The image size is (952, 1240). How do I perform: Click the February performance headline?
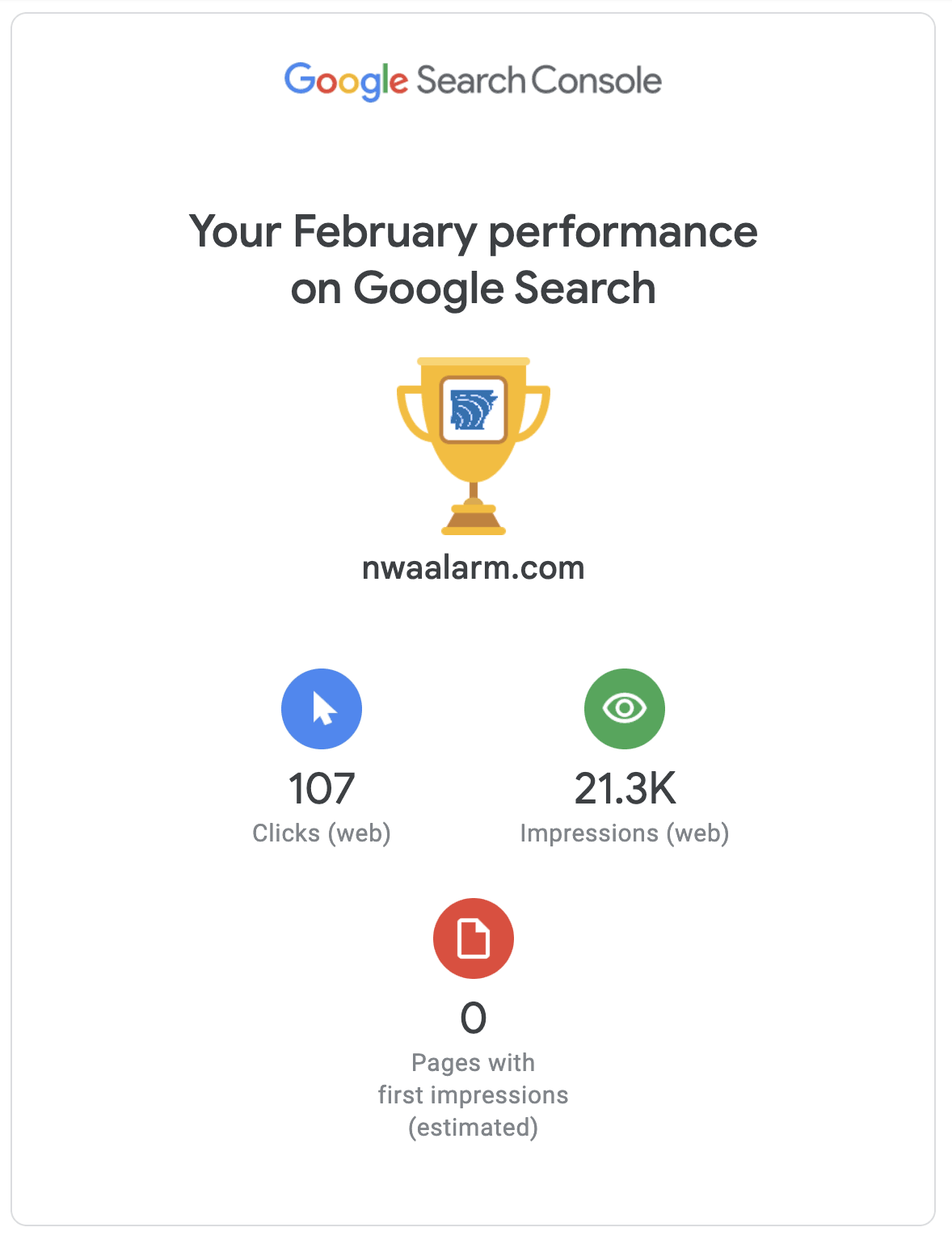pyautogui.click(x=474, y=232)
